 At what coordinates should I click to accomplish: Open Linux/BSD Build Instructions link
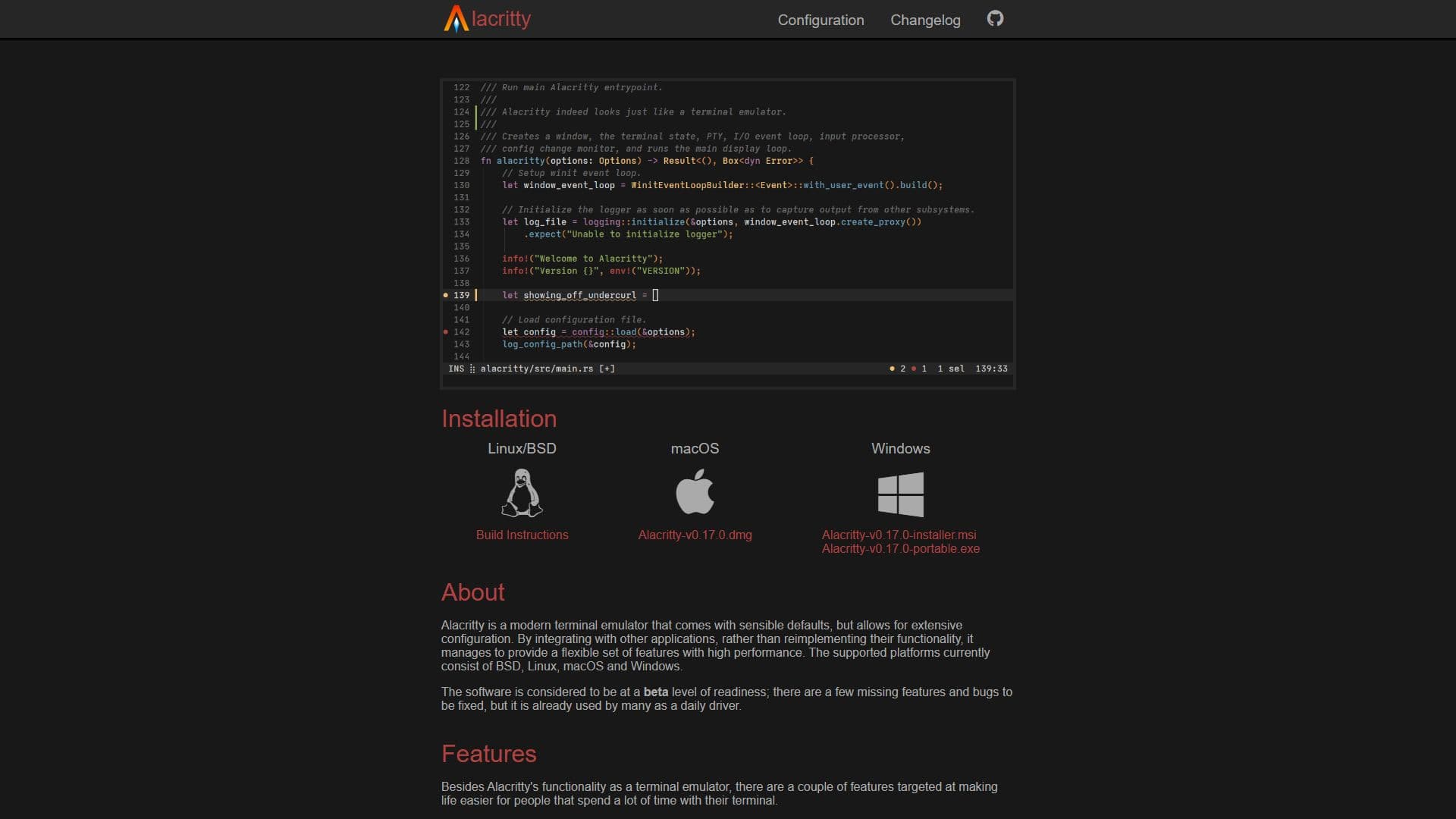coord(522,535)
